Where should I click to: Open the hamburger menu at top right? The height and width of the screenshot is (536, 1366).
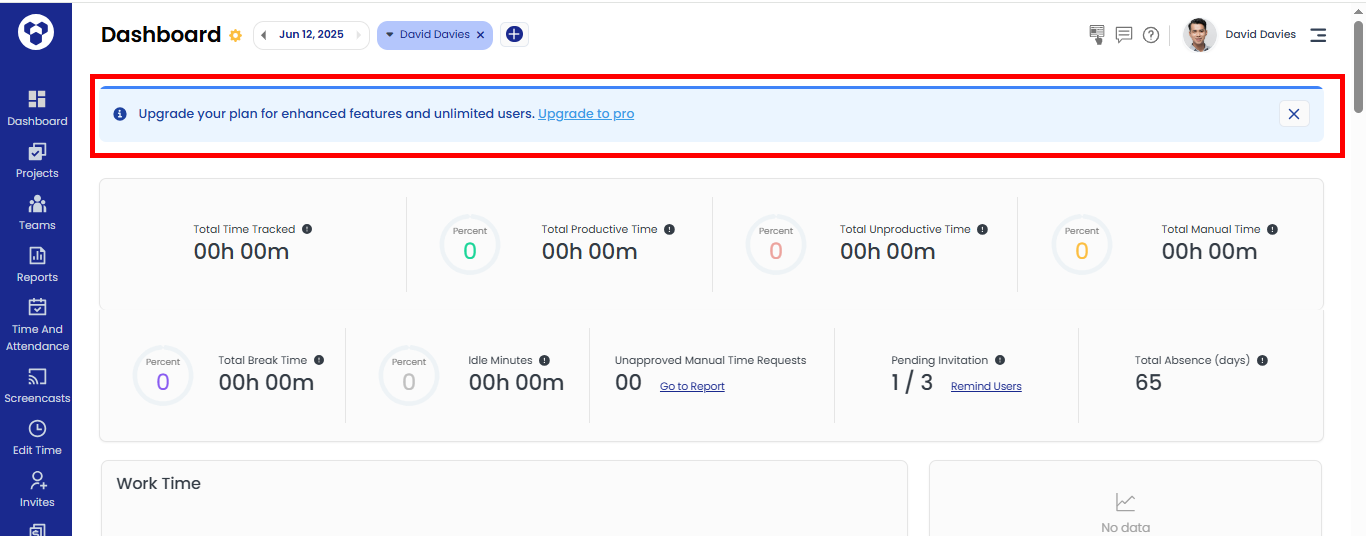coord(1318,35)
